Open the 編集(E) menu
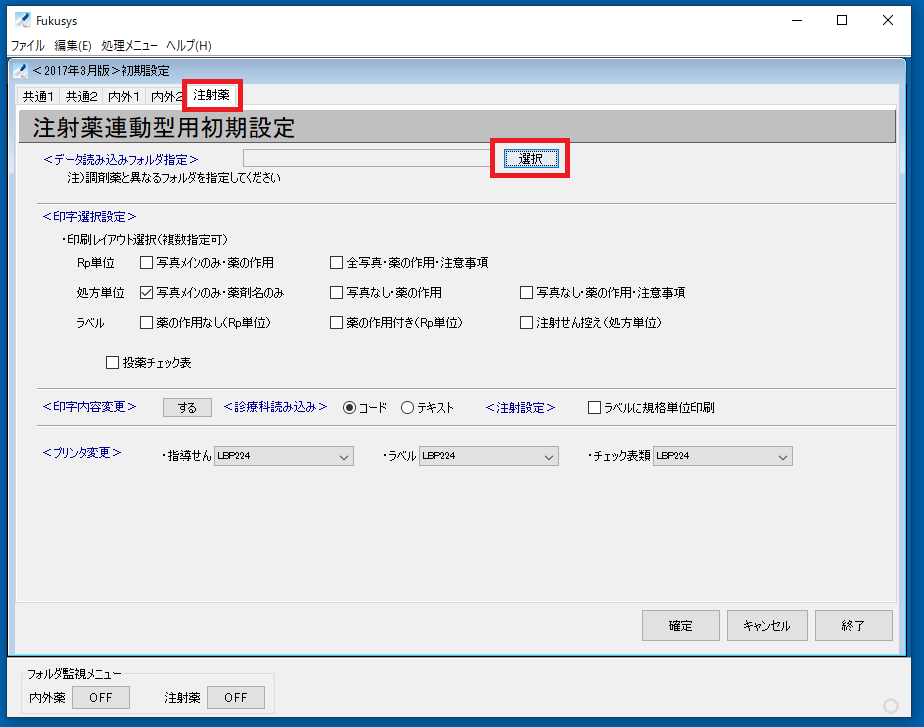 point(72,45)
